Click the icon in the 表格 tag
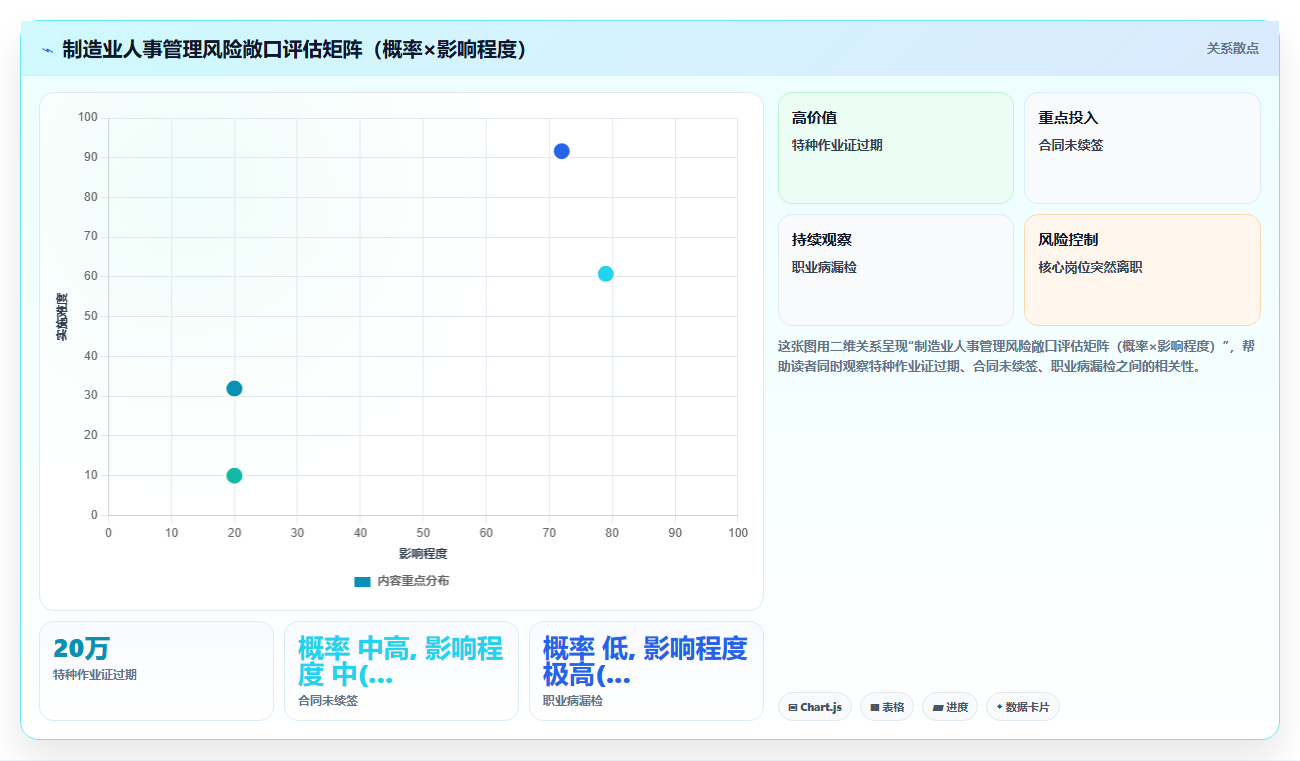 pos(875,707)
